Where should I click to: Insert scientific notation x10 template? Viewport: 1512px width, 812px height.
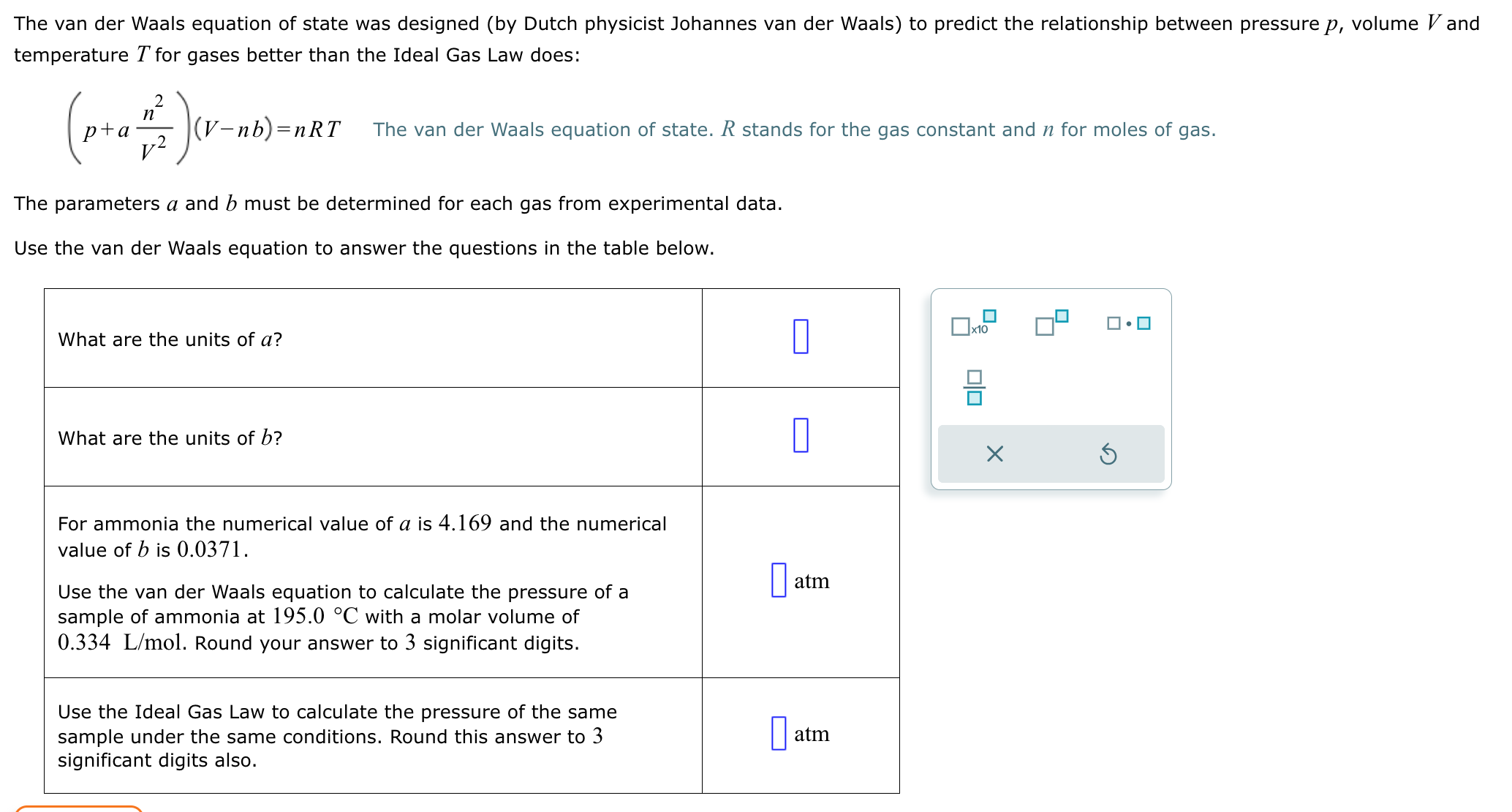pos(973,323)
